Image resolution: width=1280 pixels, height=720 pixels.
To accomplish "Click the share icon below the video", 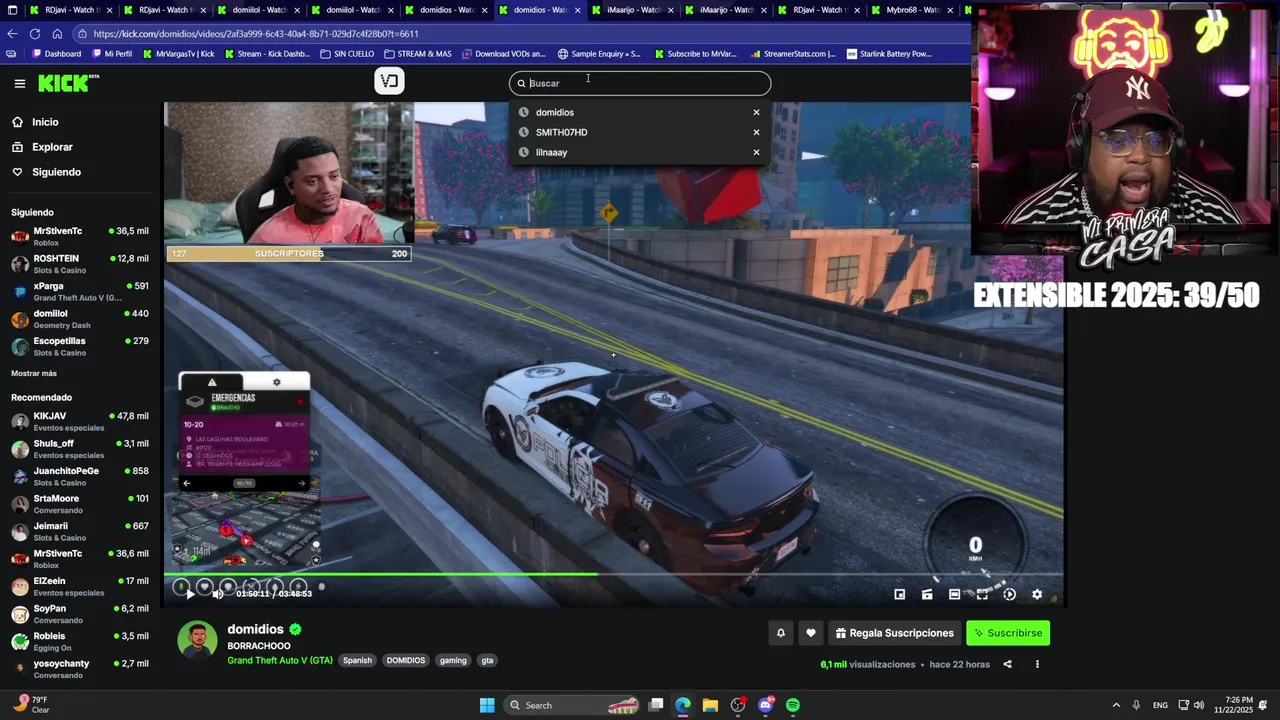I will (1007, 664).
